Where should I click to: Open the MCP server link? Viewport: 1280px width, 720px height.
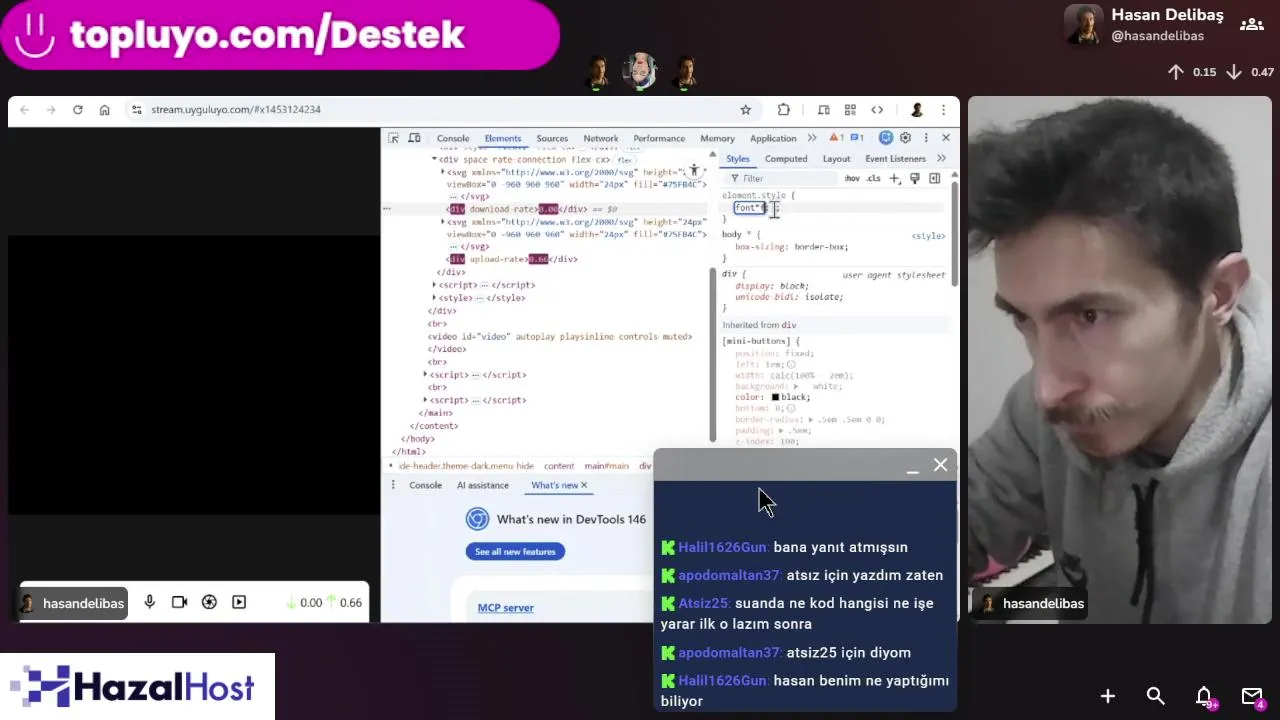point(505,608)
